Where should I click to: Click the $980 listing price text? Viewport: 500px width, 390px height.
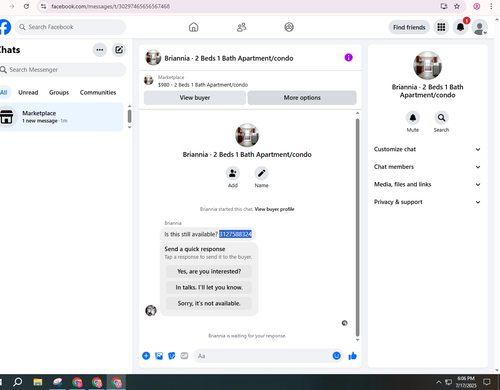164,85
